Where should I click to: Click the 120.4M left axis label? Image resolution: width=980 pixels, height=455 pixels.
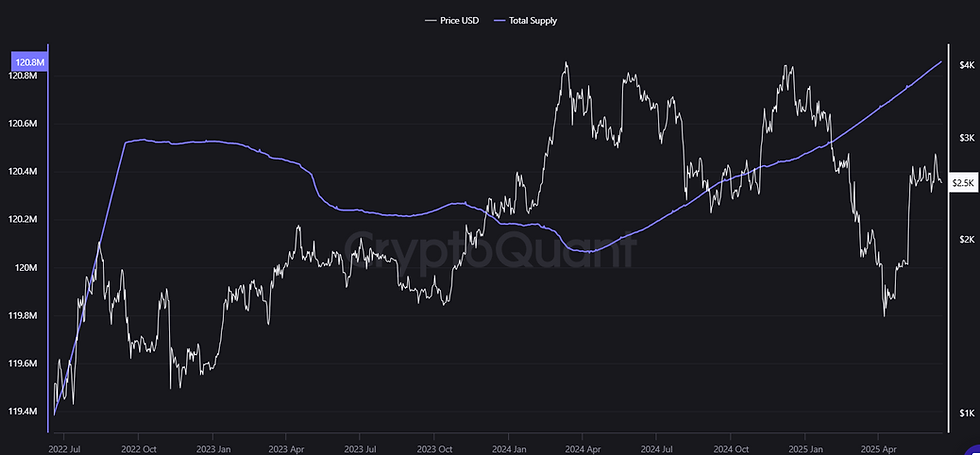coord(24,172)
